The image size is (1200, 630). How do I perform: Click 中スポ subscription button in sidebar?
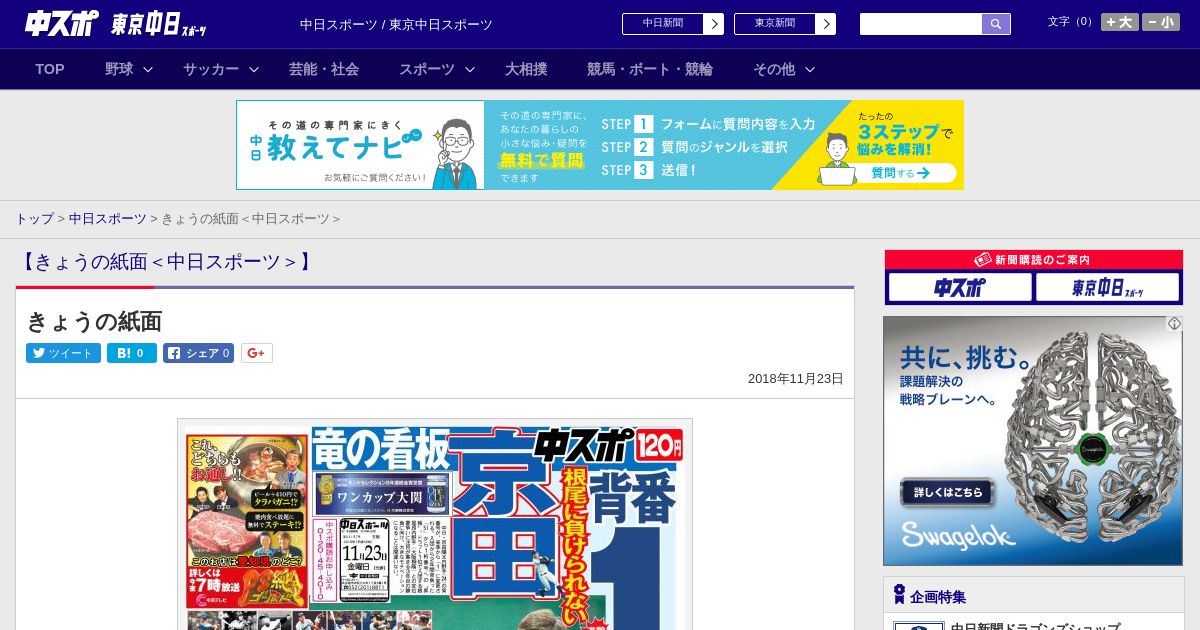(960, 288)
